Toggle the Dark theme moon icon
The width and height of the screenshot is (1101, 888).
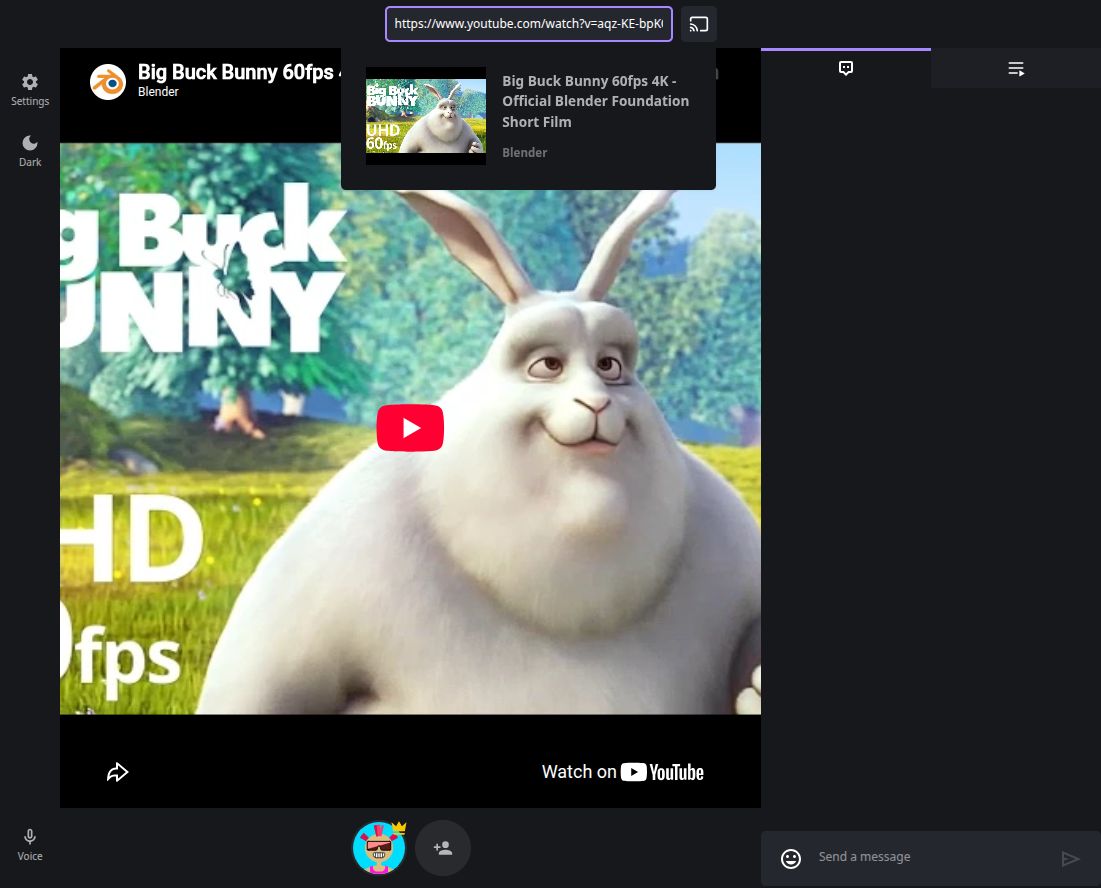pyautogui.click(x=29, y=151)
